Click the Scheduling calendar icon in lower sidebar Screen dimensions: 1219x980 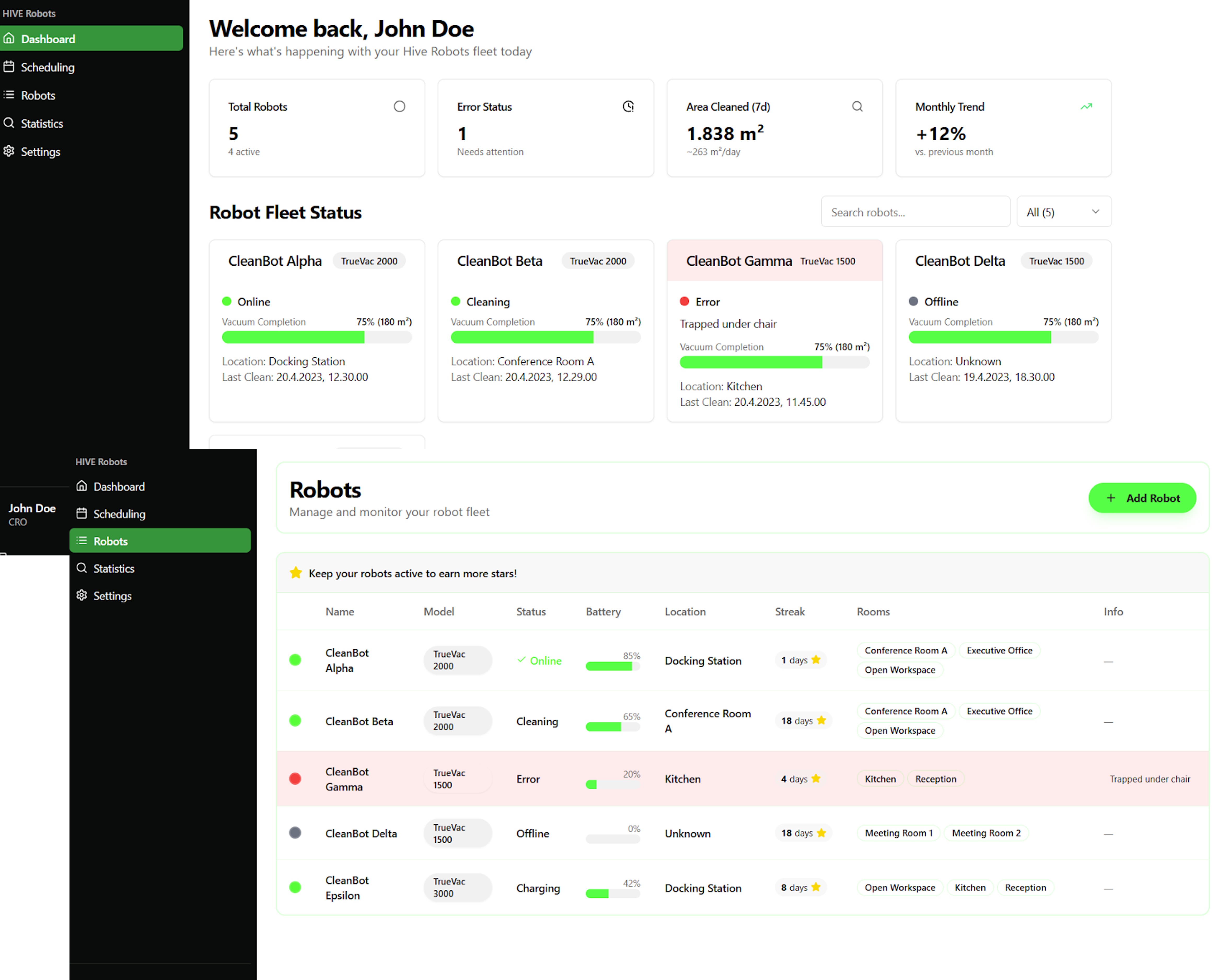pyautogui.click(x=82, y=513)
